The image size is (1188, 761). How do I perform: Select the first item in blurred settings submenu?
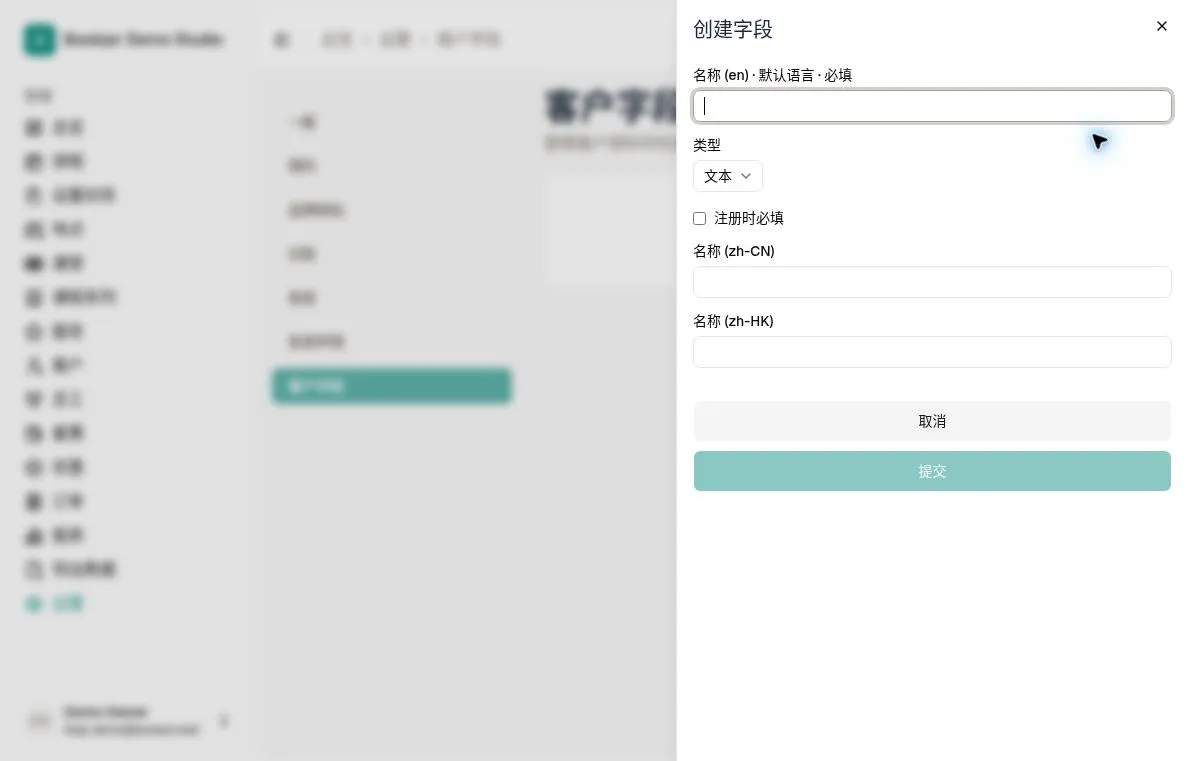pos(303,122)
